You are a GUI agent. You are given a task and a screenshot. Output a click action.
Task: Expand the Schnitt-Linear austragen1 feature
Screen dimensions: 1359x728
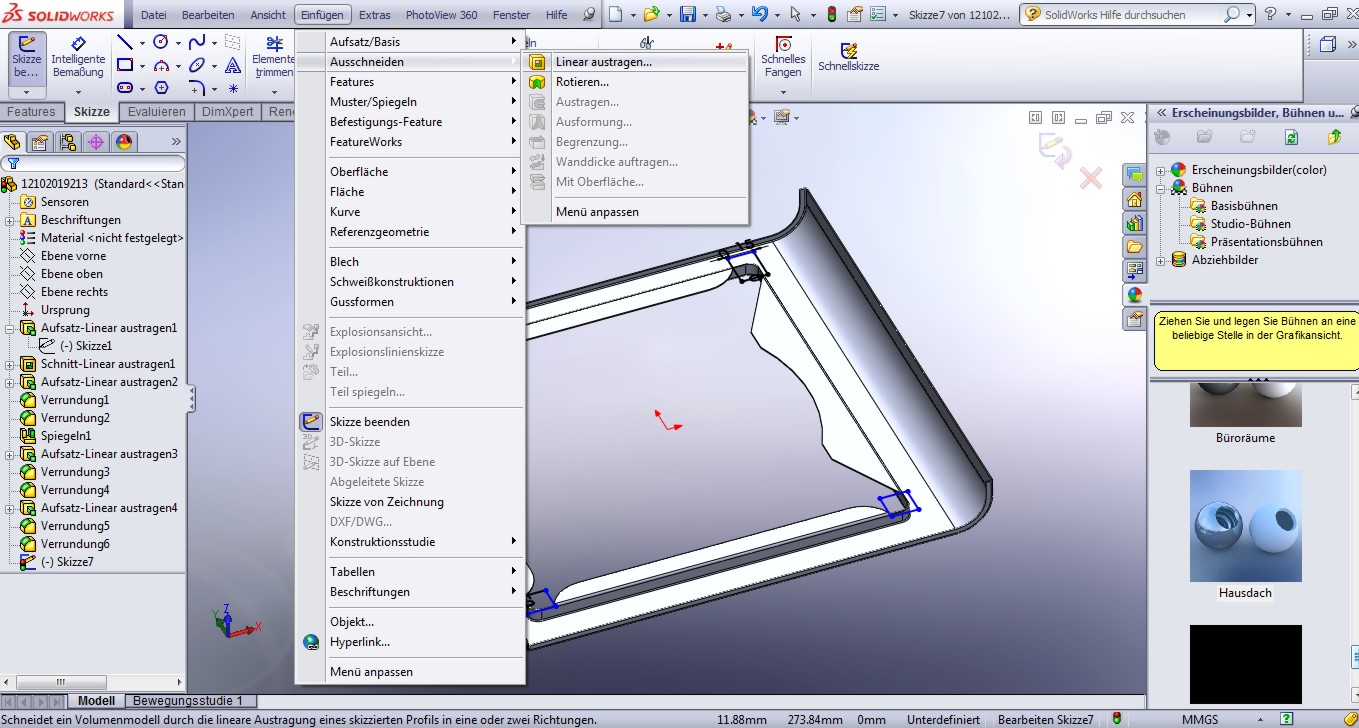pos(9,364)
